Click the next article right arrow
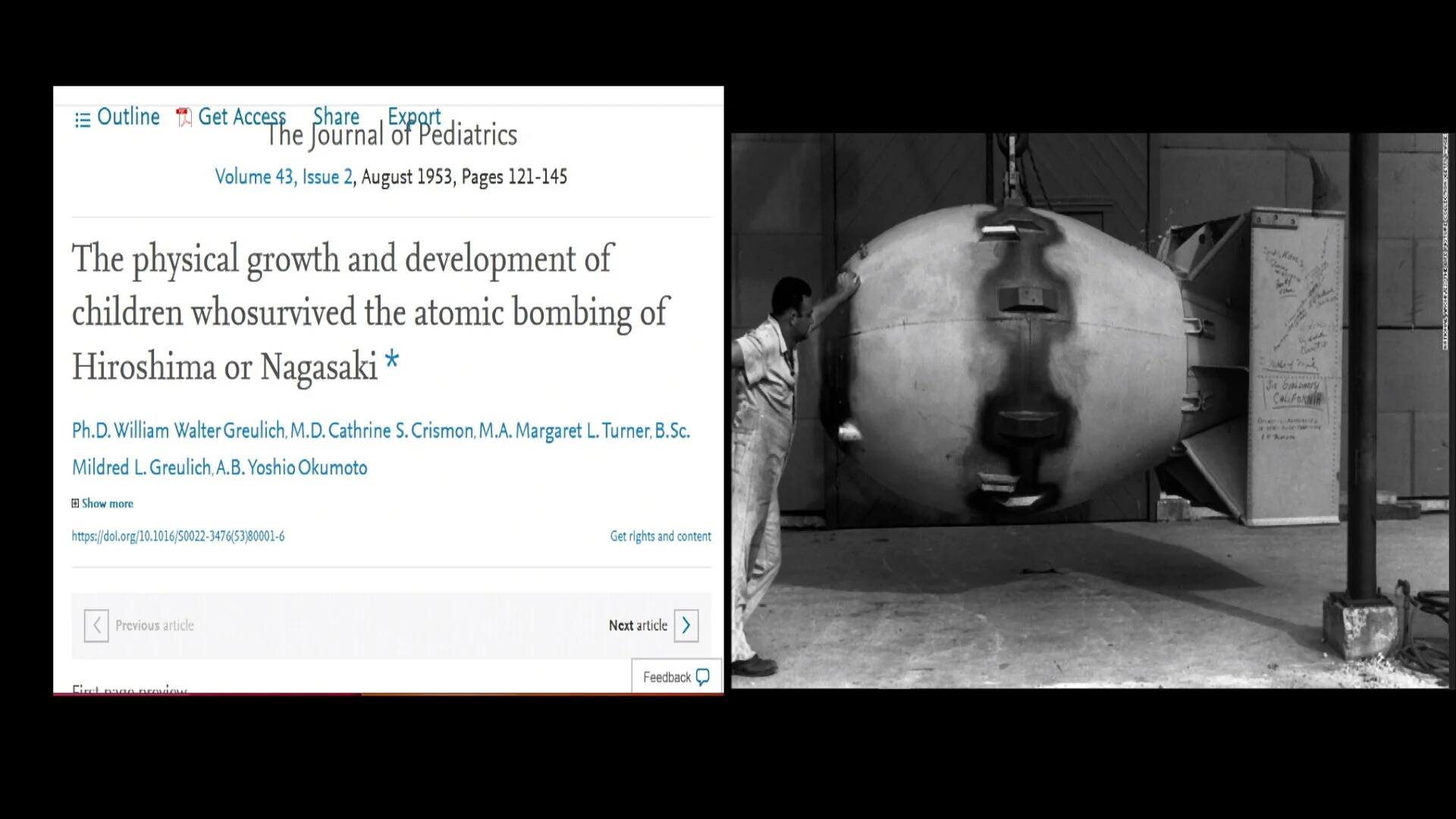 click(x=686, y=626)
